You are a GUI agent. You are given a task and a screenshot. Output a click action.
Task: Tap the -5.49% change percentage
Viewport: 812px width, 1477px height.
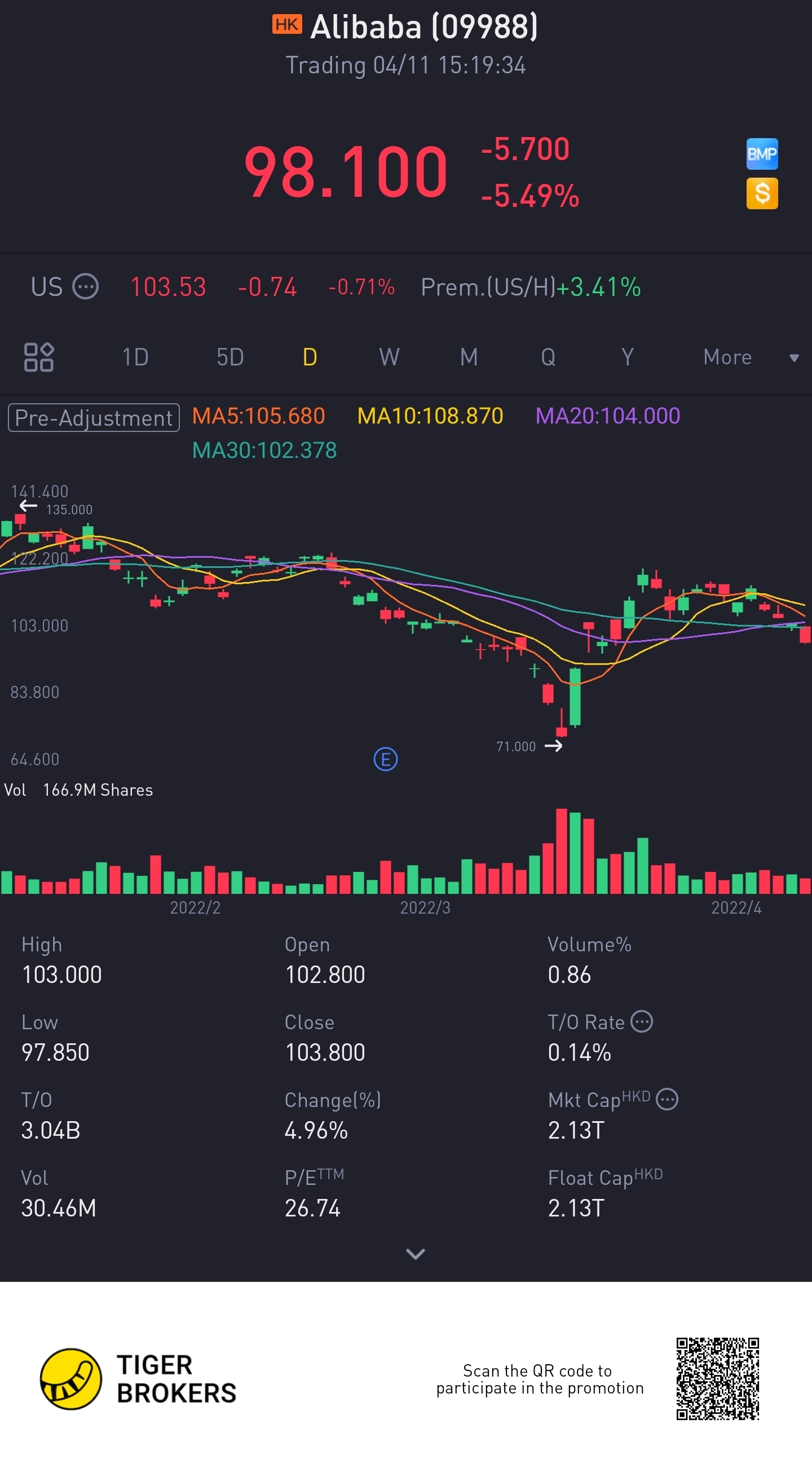pyautogui.click(x=531, y=196)
